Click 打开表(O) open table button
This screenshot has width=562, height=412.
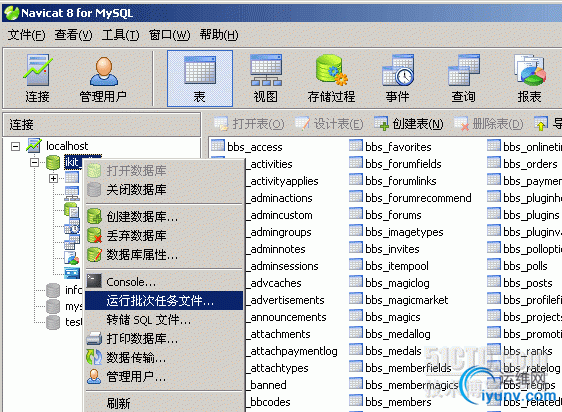pyautogui.click(x=249, y=124)
